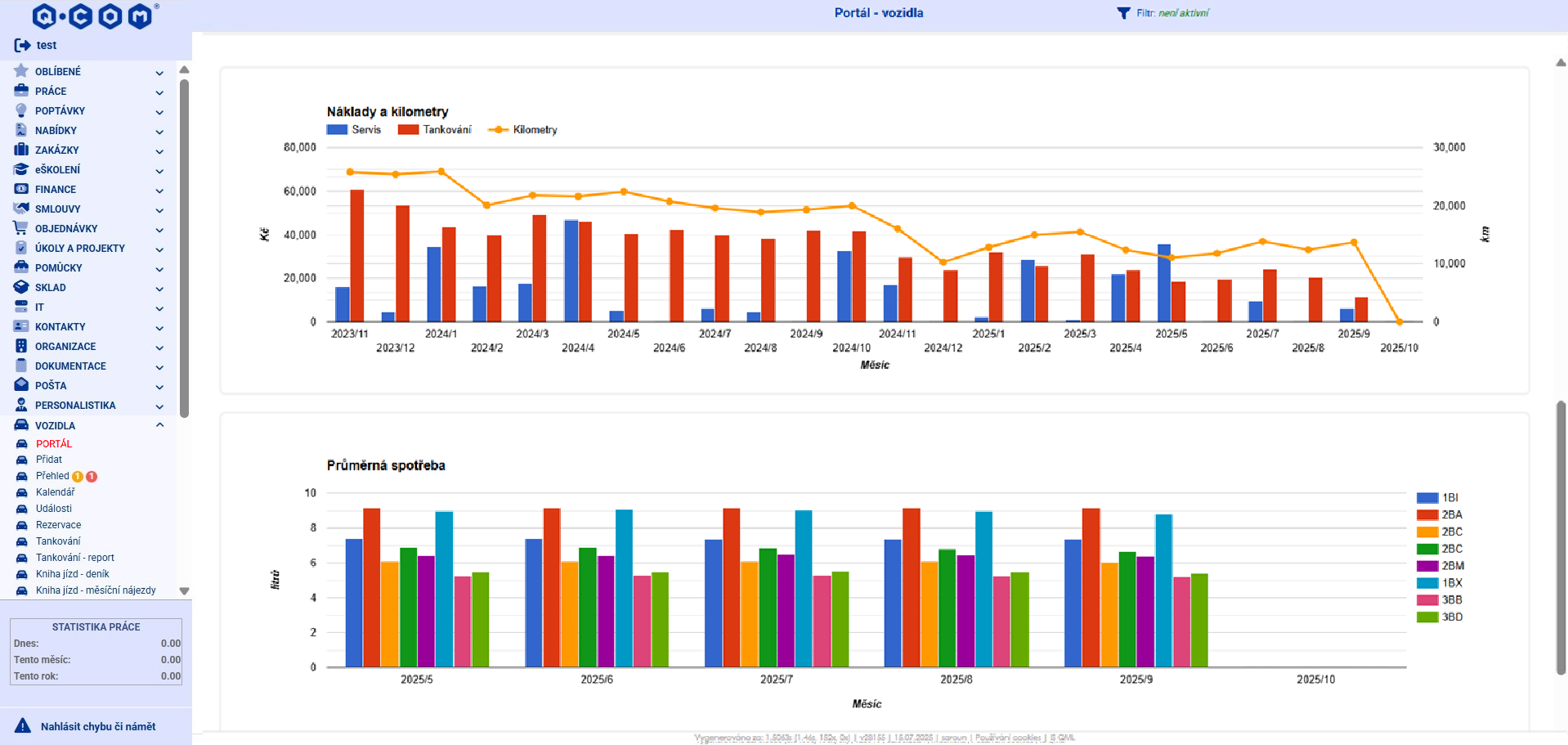Click the eŠkolení graduation cap icon
The image size is (1568, 745).
(x=21, y=169)
